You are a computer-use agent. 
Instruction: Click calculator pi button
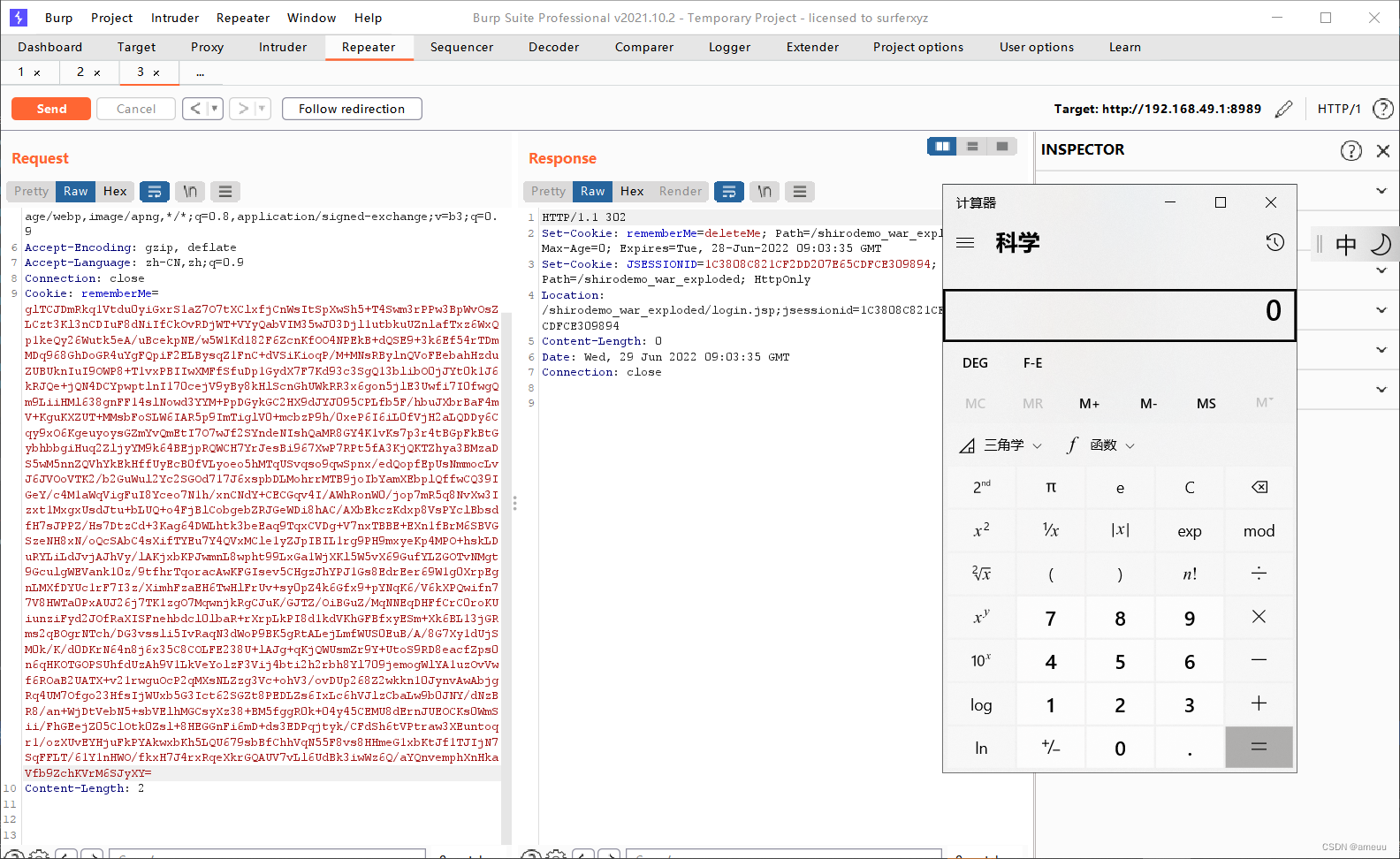tap(1051, 487)
